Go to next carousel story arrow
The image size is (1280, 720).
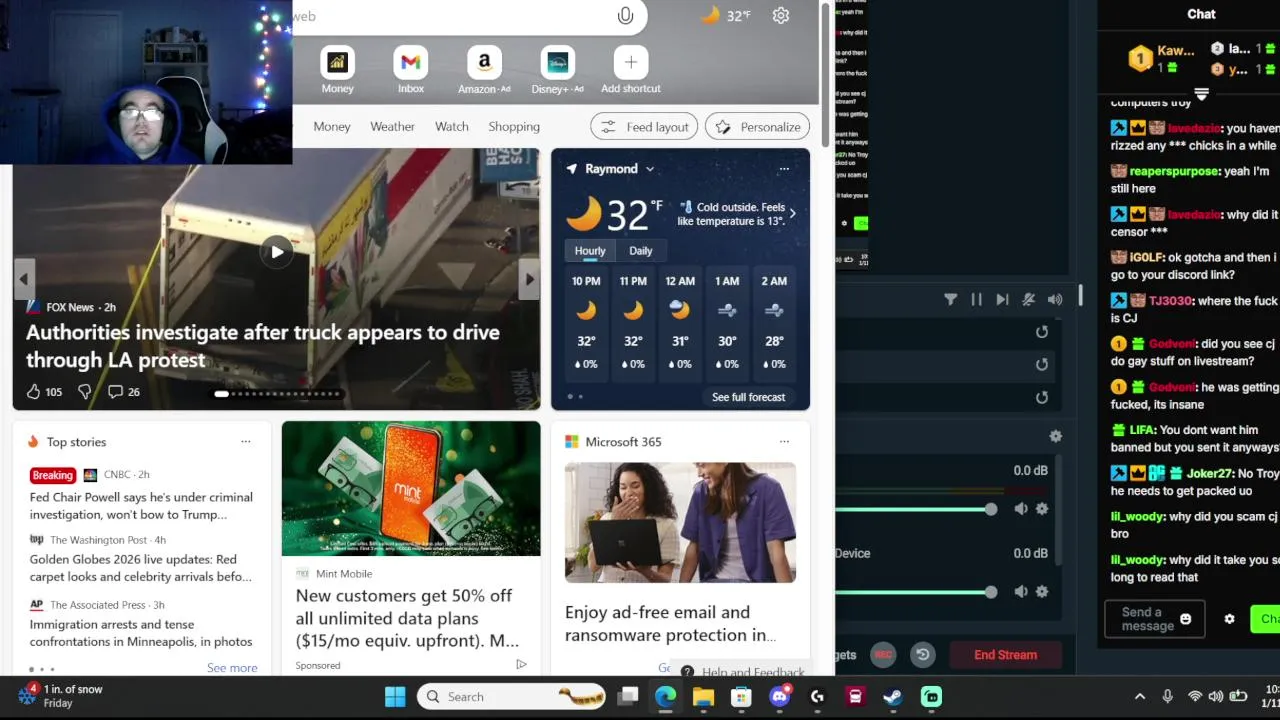(x=529, y=279)
